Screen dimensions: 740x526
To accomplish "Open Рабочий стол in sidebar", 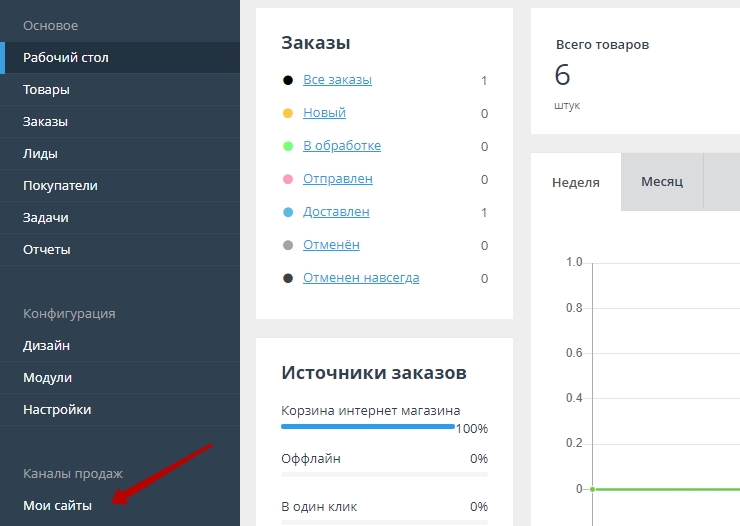I will click(66, 58).
